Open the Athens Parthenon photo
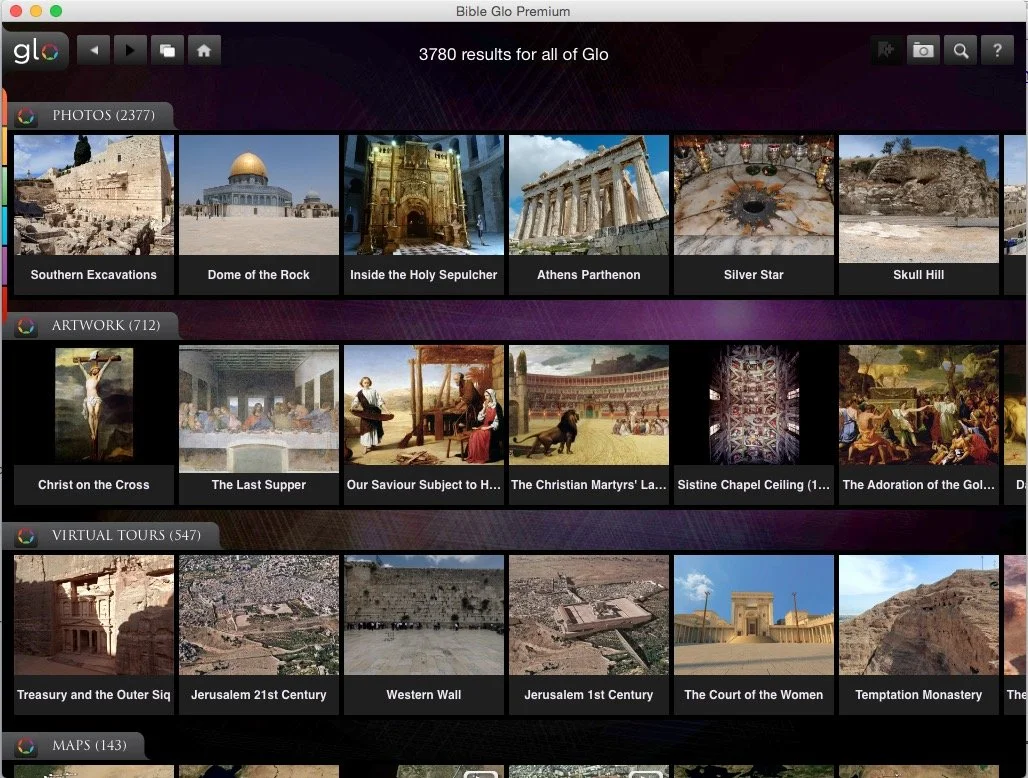This screenshot has height=778, width=1028. 589,214
